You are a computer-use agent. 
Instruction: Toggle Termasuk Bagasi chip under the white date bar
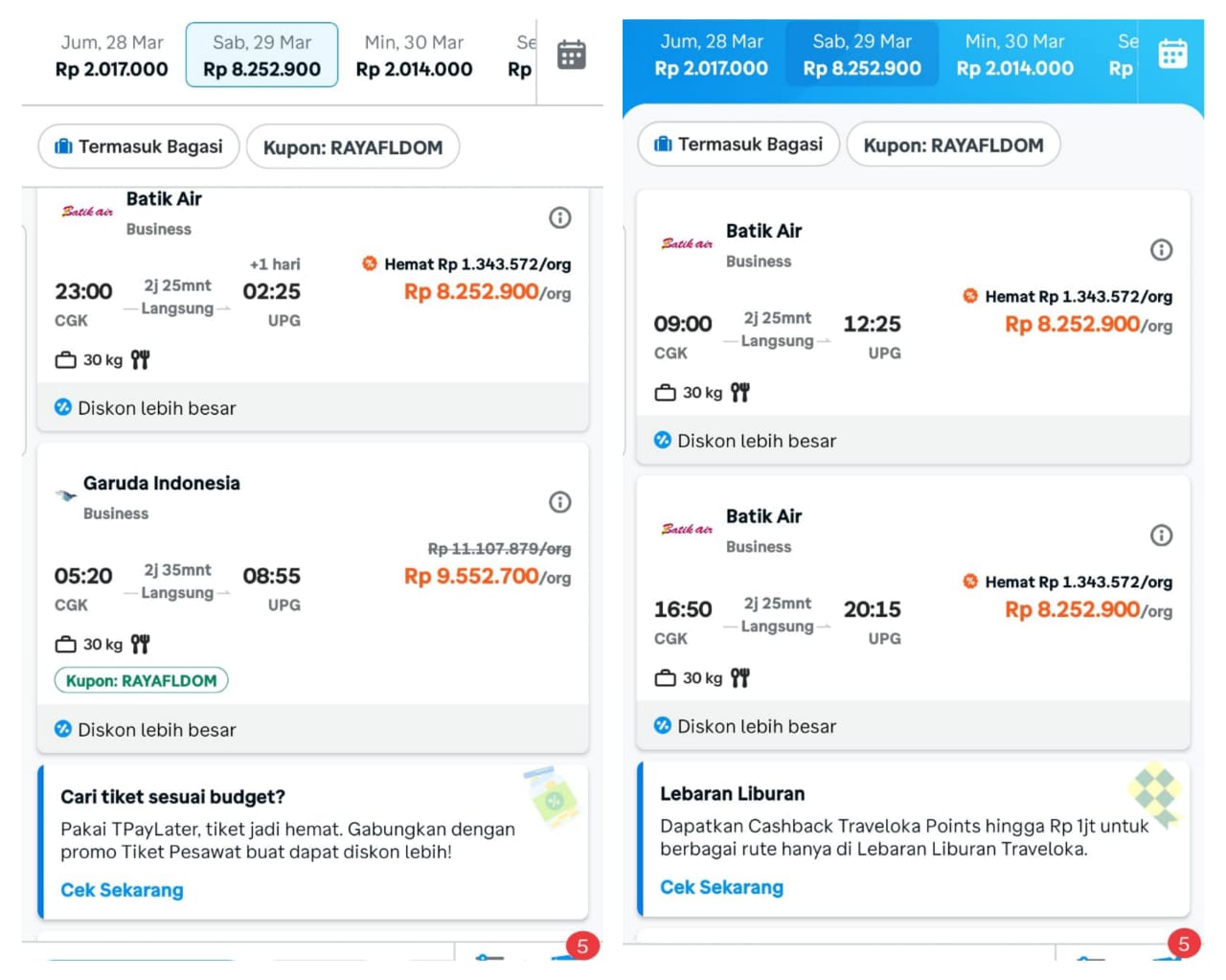139,147
